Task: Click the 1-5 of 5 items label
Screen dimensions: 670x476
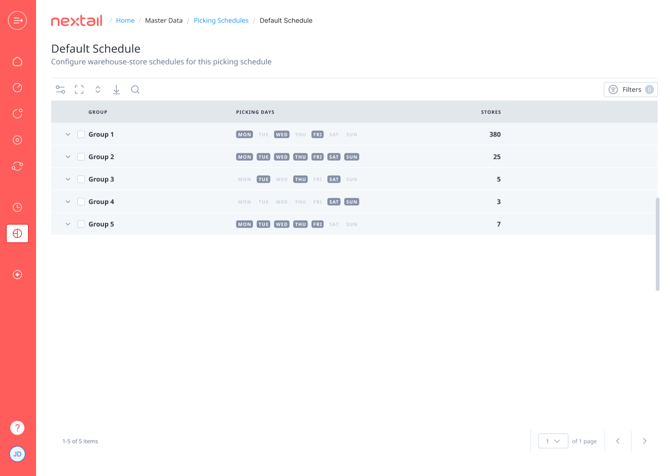Action: 80,441
